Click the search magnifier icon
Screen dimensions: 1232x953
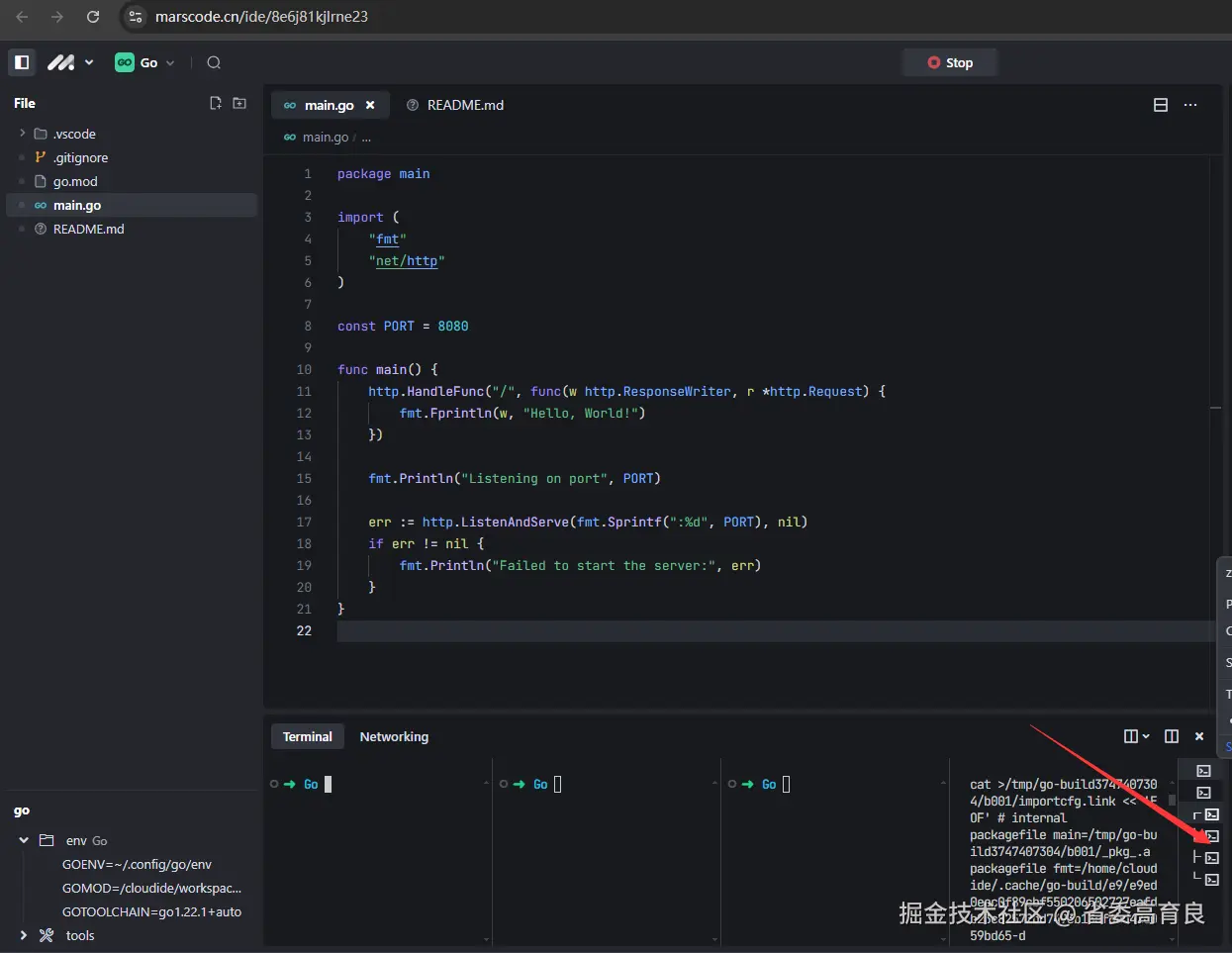coord(214,62)
